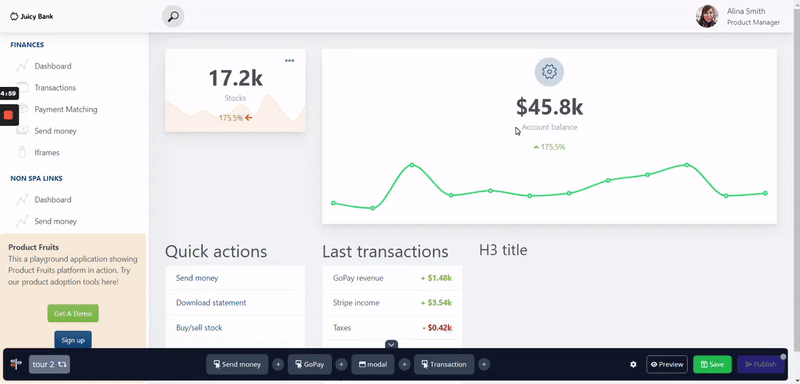
Task: Select the Send money tour step
Action: (x=237, y=364)
